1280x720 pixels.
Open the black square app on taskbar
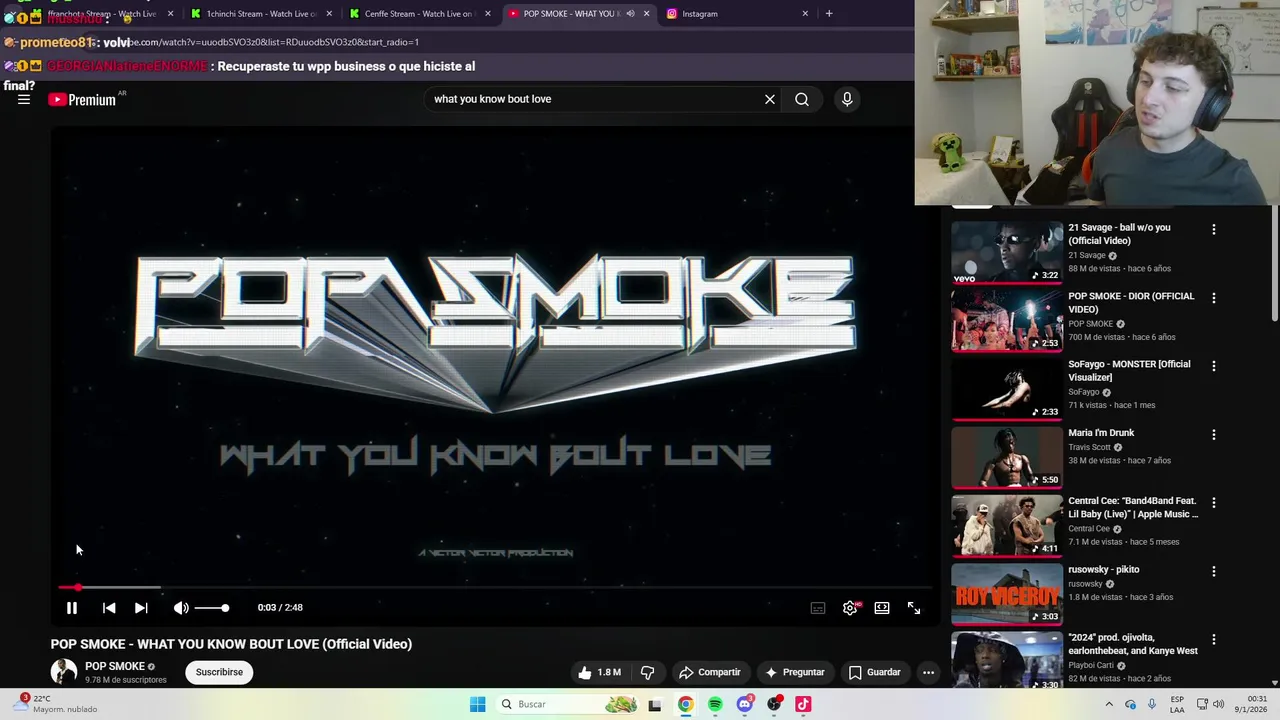[x=655, y=704]
